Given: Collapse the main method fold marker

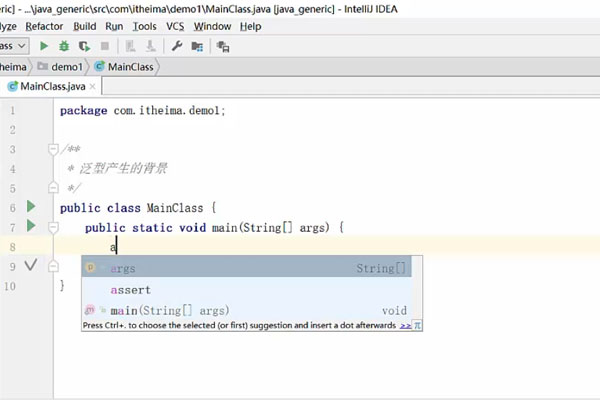Looking at the screenshot, I should [x=53, y=227].
